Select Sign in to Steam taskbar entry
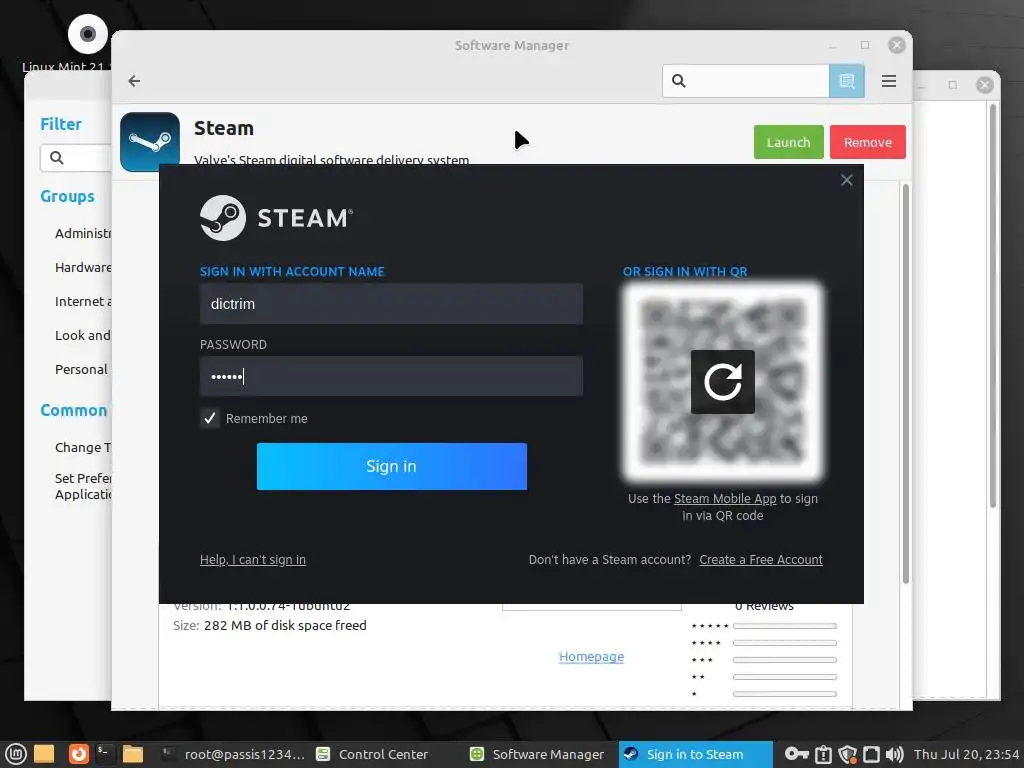Screen dimensions: 1024x768 pyautogui.click(x=696, y=754)
